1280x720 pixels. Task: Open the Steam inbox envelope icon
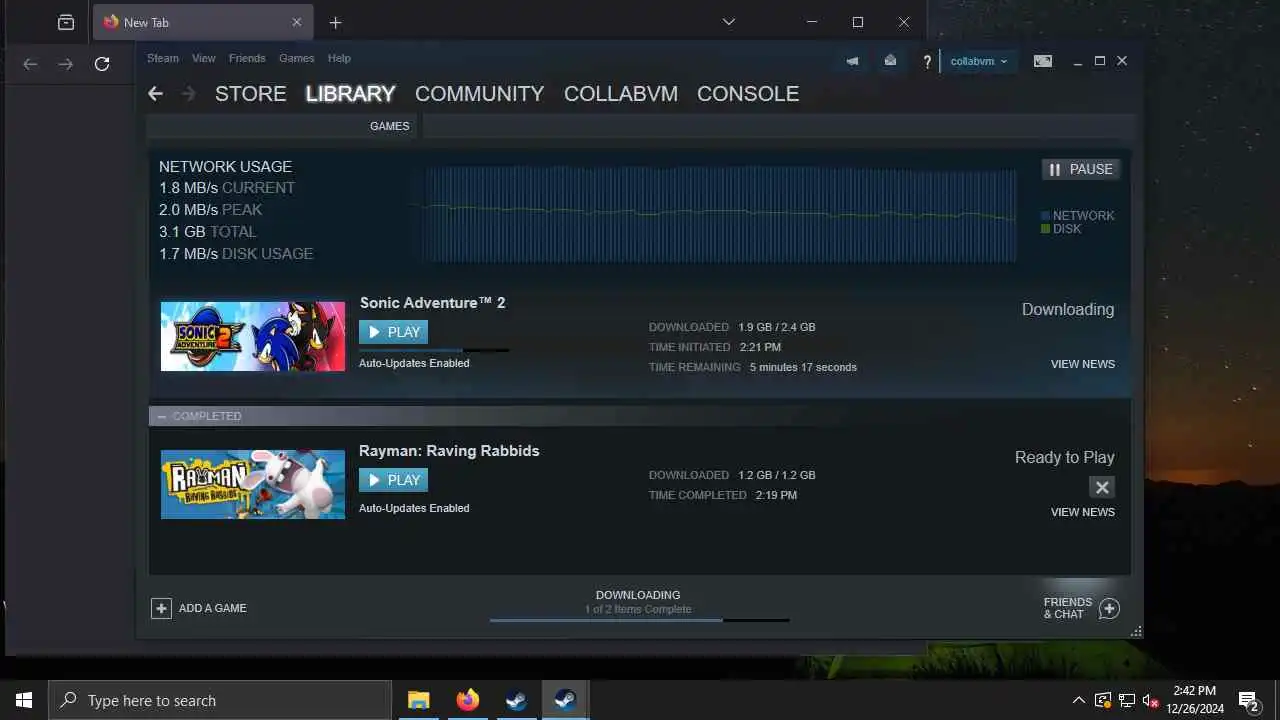point(890,61)
